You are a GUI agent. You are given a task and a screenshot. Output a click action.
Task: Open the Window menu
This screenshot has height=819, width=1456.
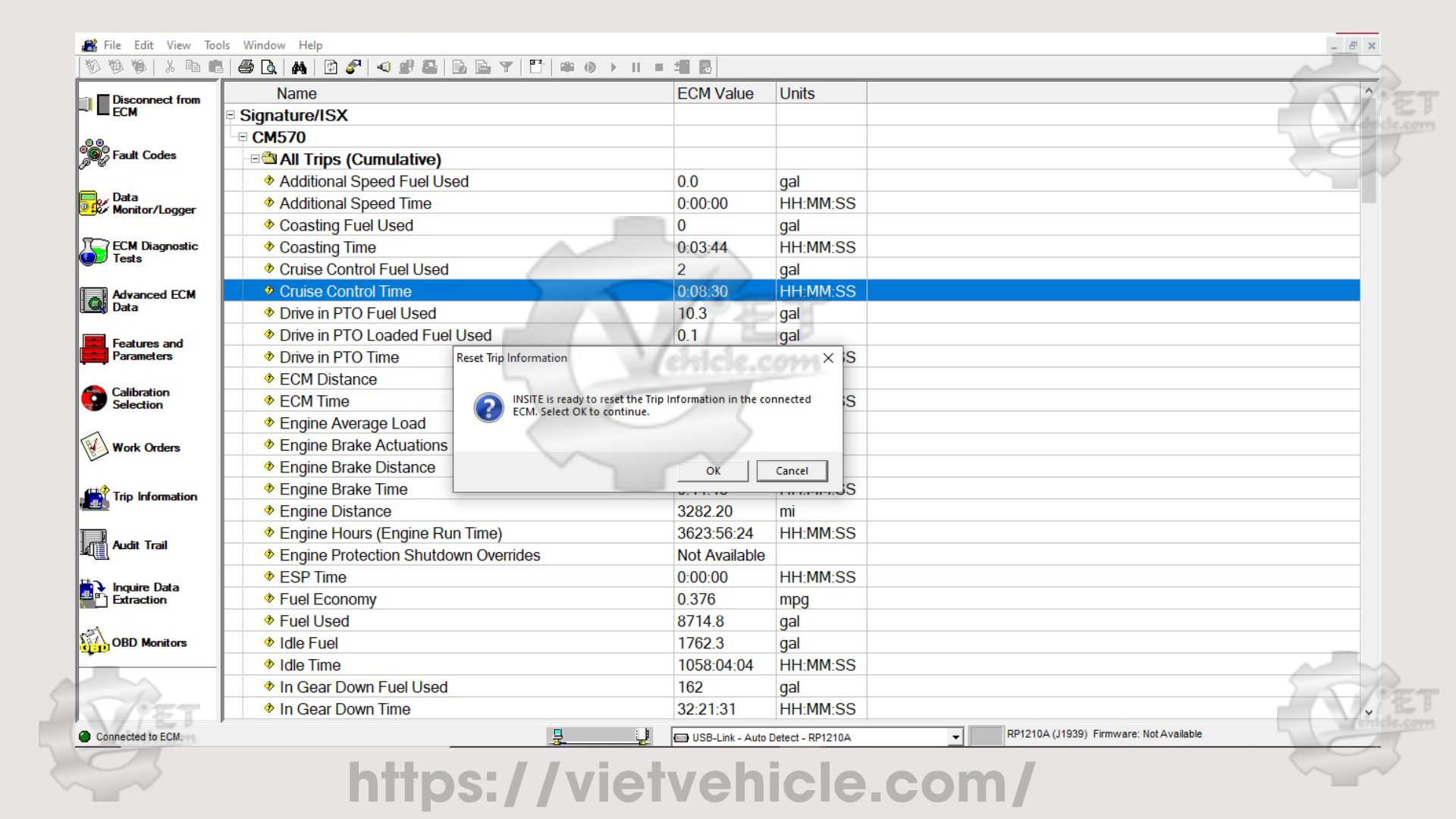tap(263, 45)
